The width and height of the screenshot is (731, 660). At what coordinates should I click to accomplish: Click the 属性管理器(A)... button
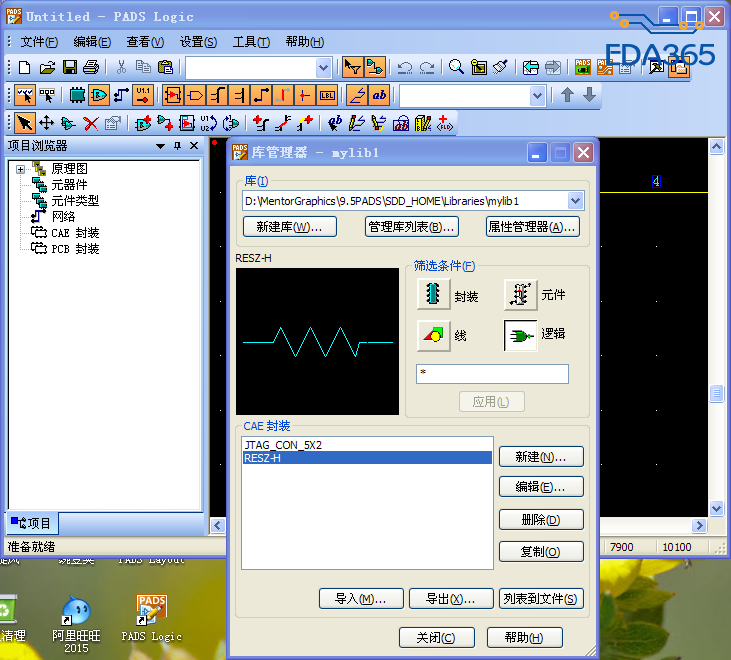click(533, 227)
